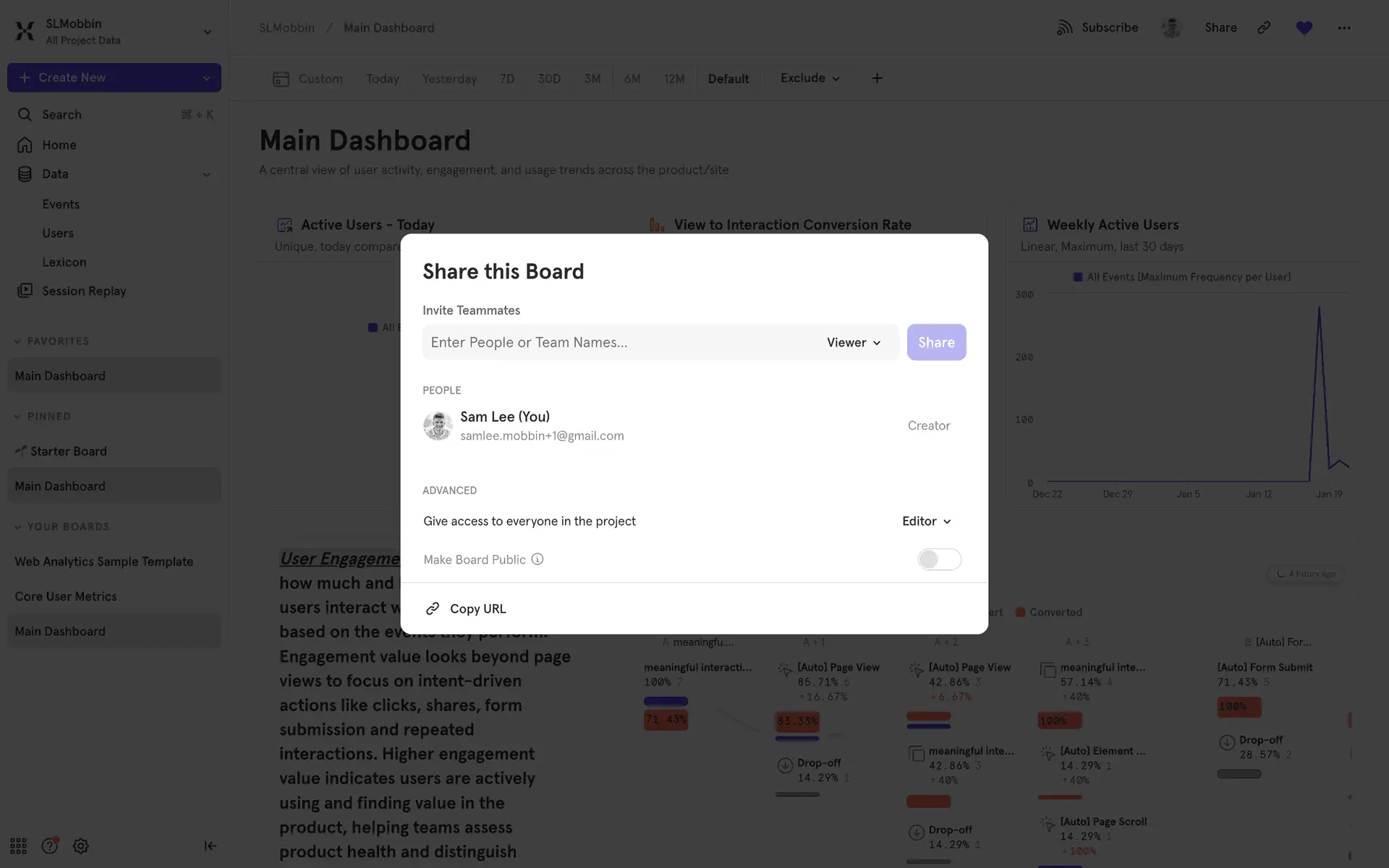This screenshot has height=868, width=1389.
Task: Open settings gear in bottom sidebar
Action: pos(80,846)
